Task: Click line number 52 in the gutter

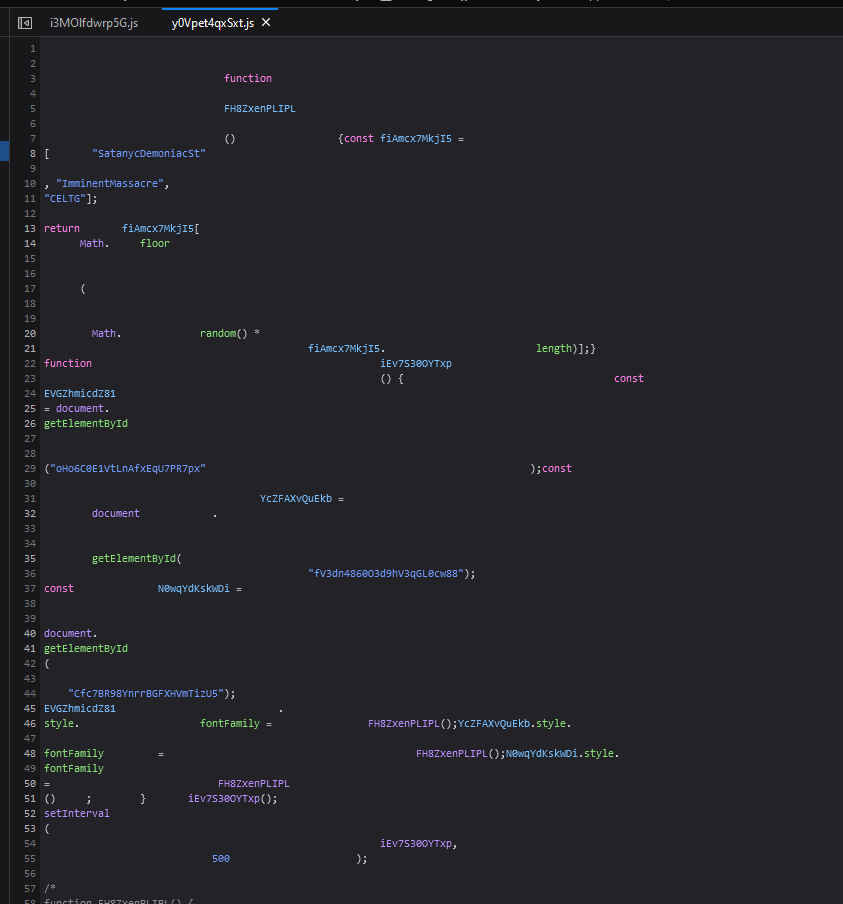Action: (32, 813)
